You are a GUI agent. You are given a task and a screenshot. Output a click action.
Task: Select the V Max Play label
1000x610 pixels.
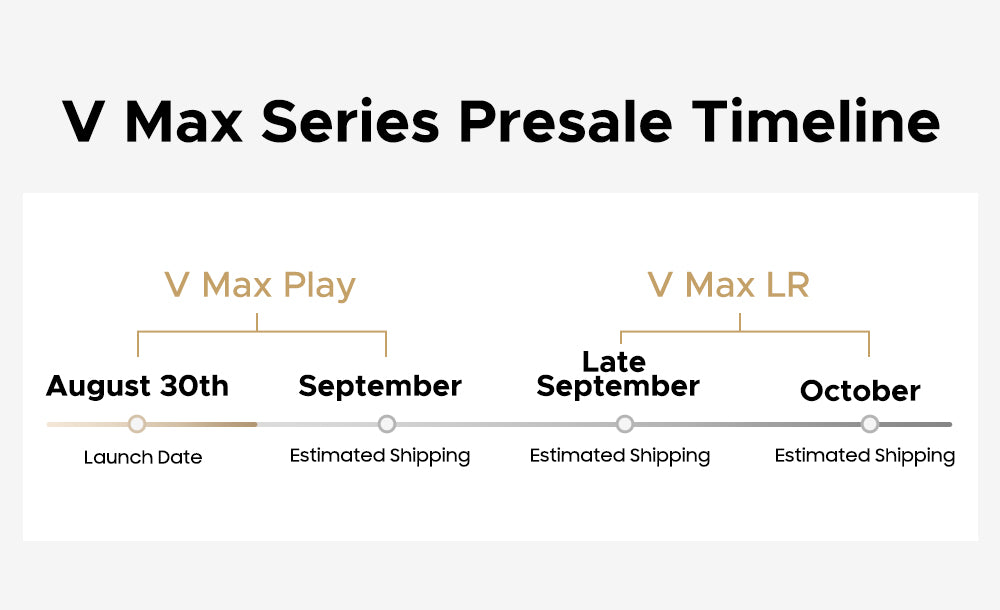pos(260,285)
